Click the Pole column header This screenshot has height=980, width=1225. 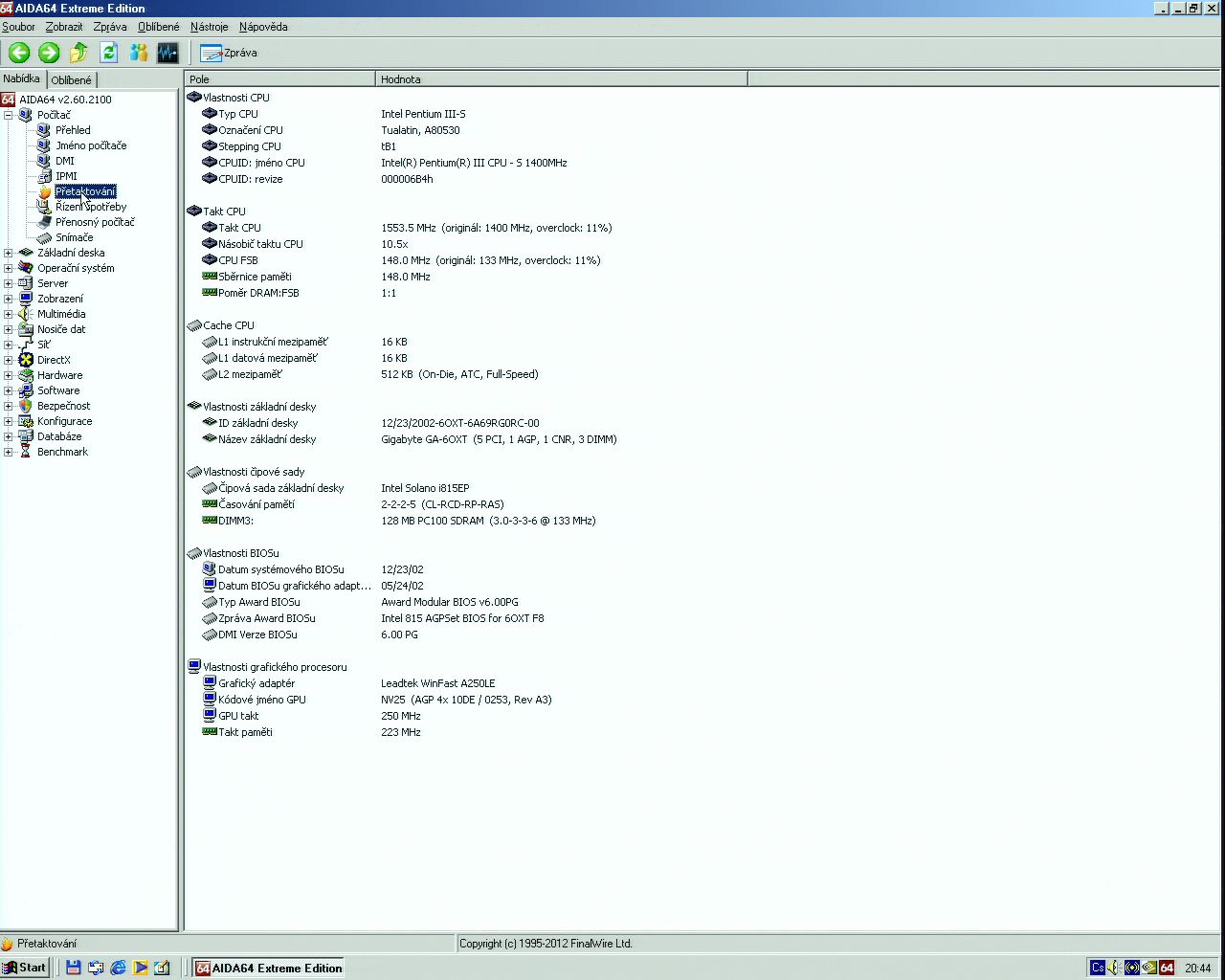(x=279, y=79)
